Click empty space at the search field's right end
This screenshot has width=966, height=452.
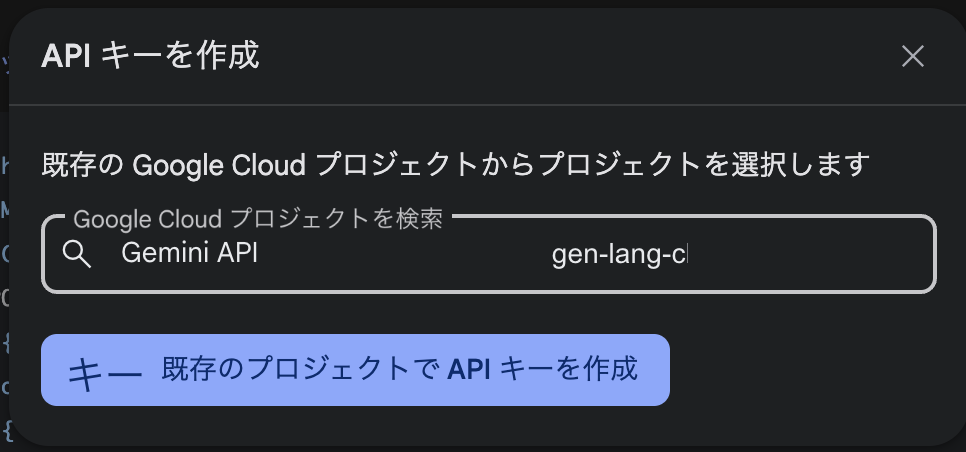813,254
